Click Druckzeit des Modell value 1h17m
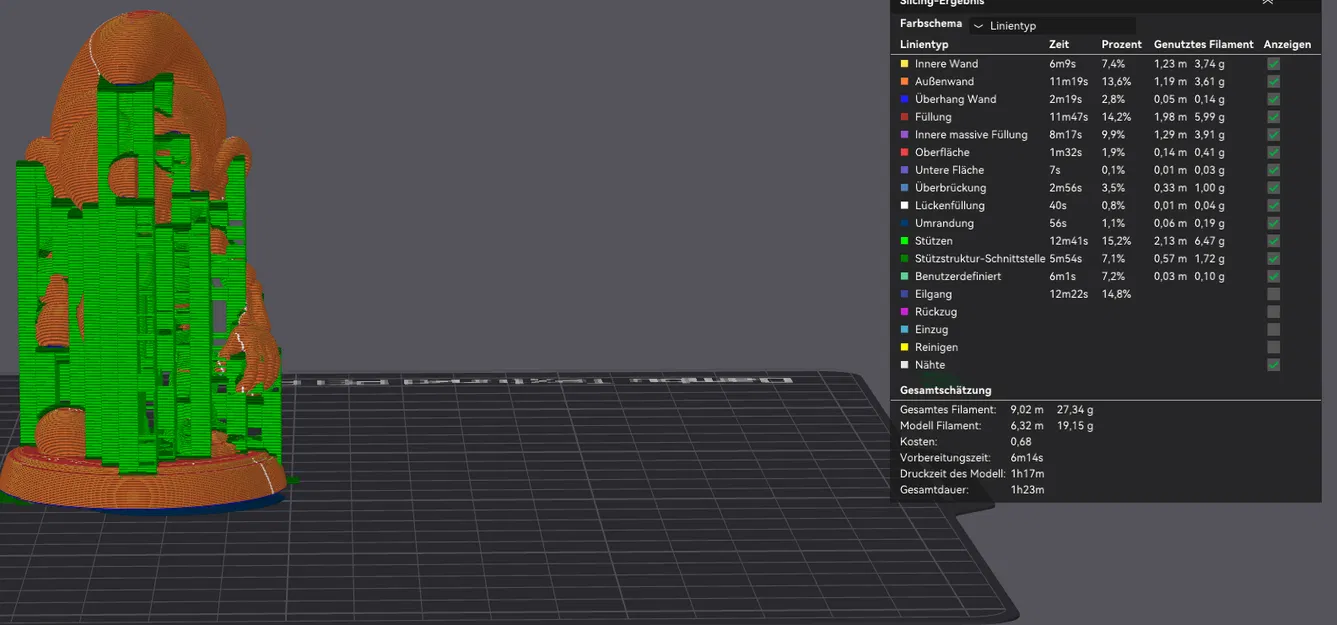This screenshot has height=625, width=1337. tap(1027, 474)
